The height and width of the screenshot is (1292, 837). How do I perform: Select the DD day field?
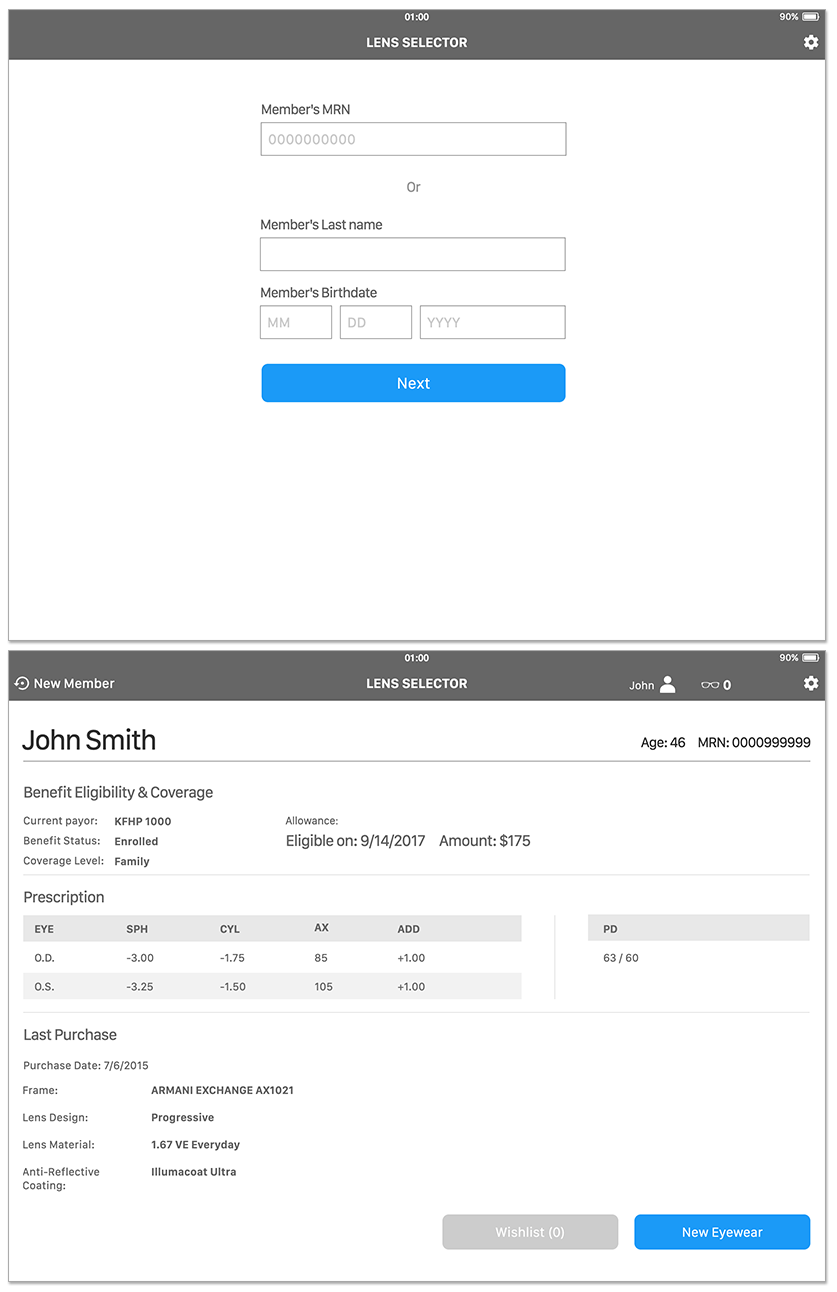[375, 322]
